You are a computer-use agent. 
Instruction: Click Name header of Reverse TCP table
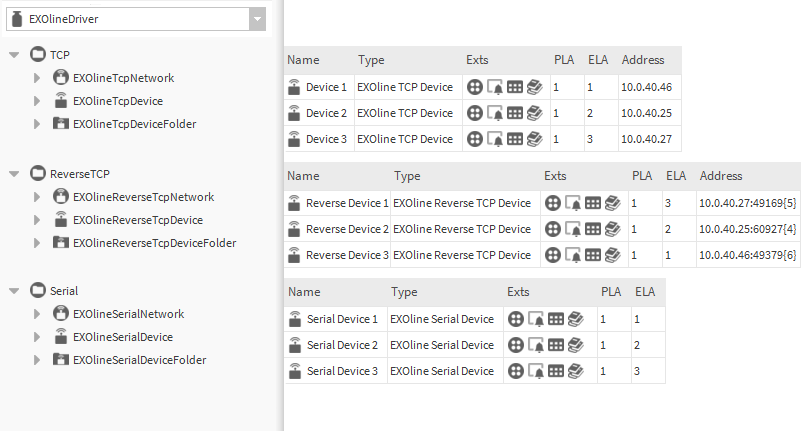[x=303, y=176]
